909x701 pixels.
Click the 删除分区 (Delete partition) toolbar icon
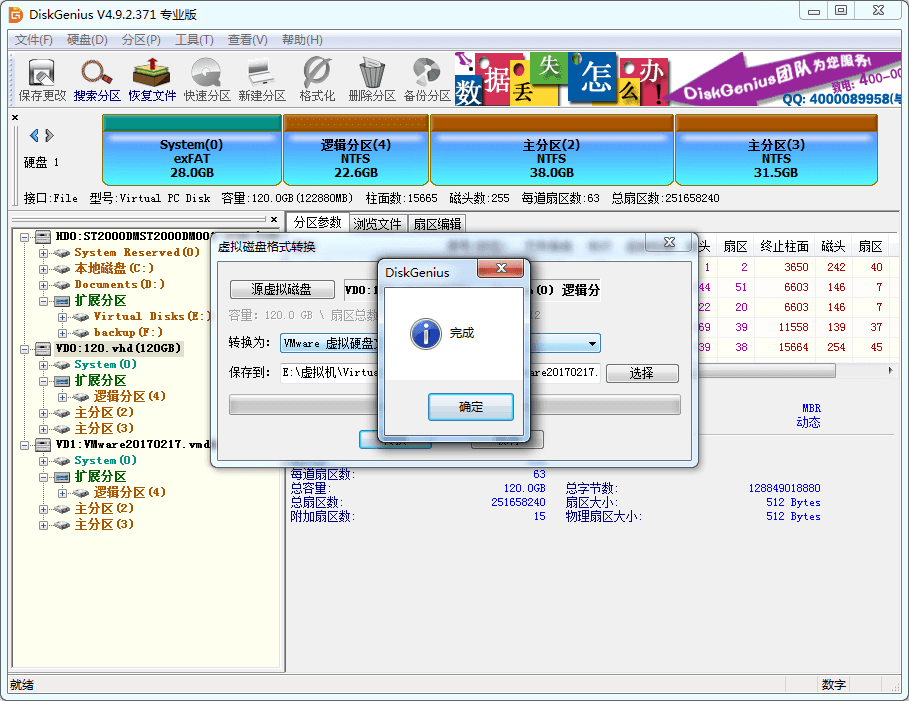coord(372,79)
